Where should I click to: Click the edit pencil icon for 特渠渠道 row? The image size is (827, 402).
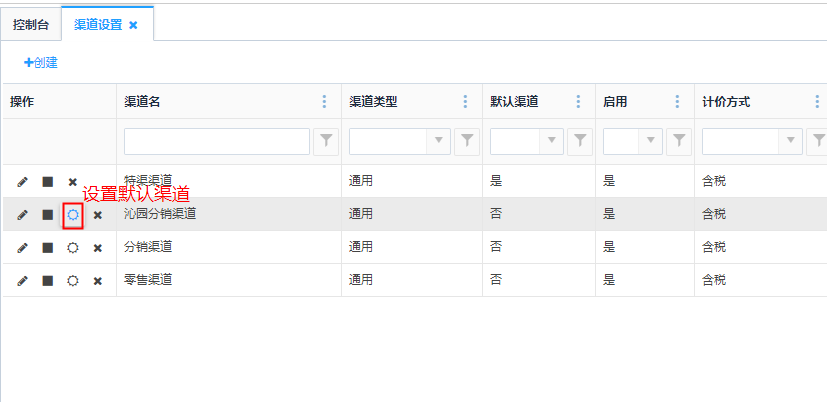pyautogui.click(x=22, y=182)
